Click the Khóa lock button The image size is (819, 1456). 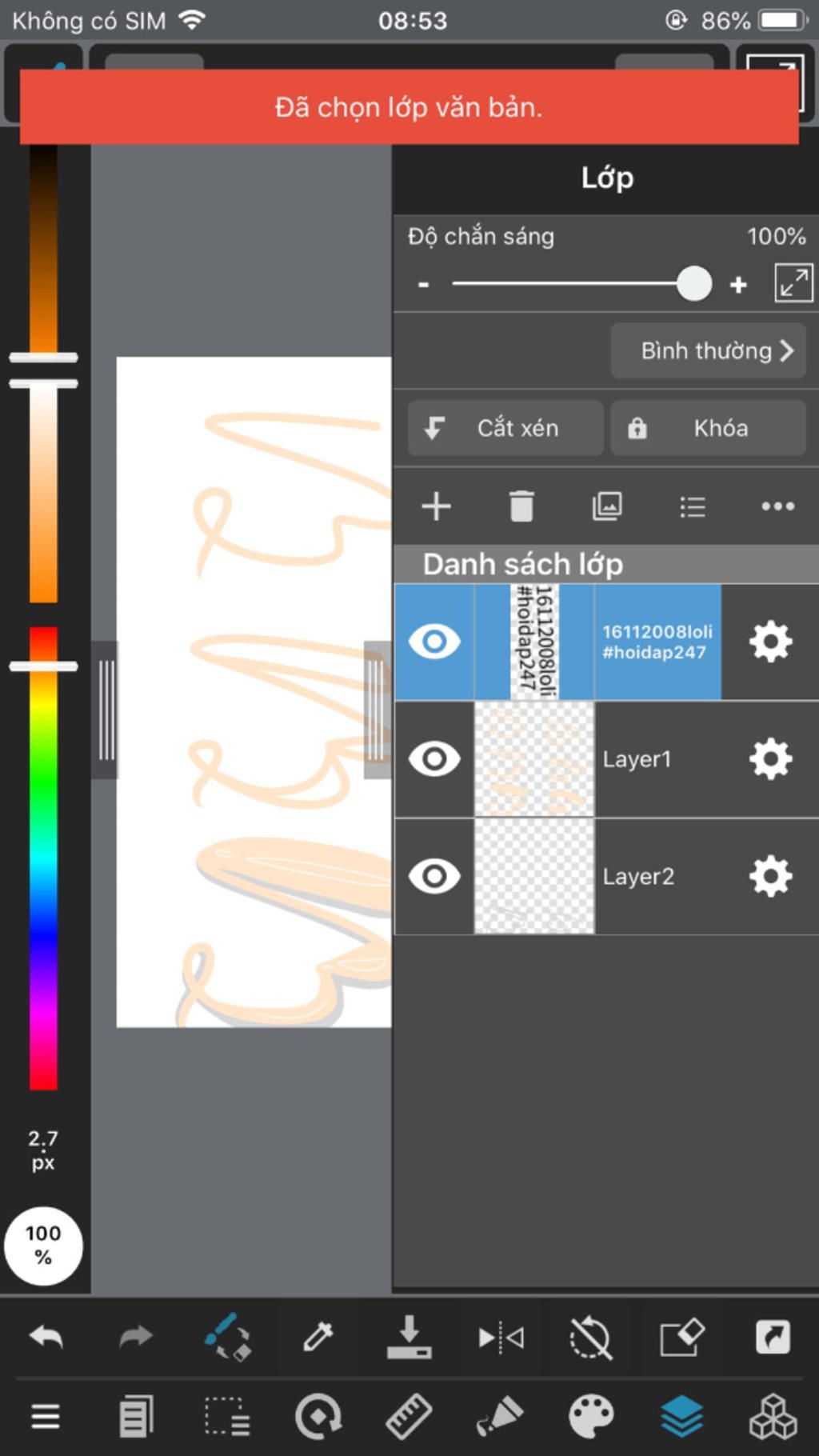[708, 428]
